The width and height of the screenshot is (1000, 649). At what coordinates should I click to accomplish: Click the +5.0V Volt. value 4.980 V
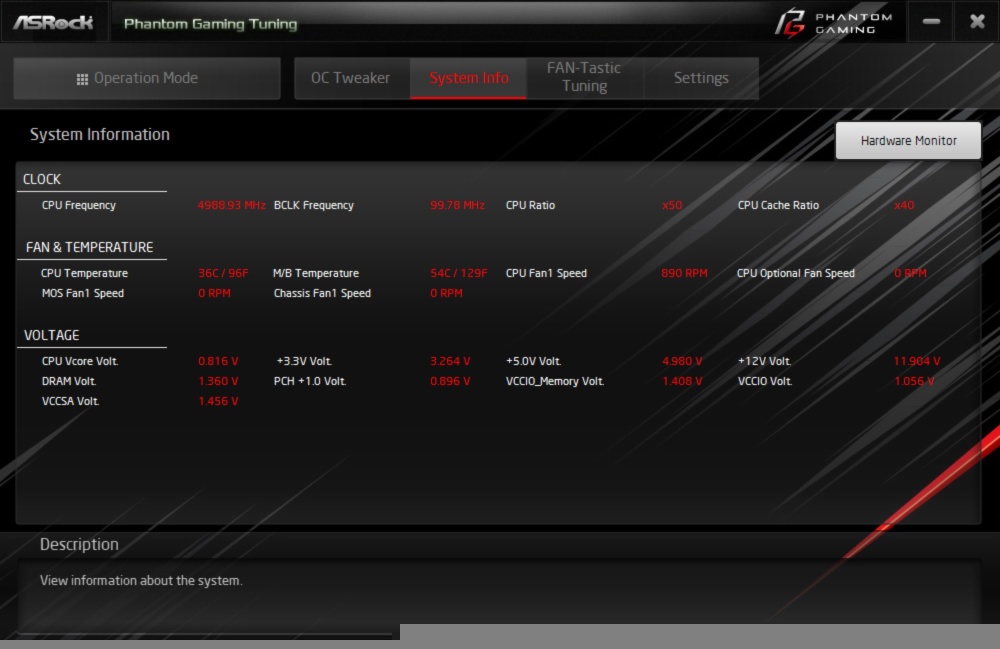point(682,361)
